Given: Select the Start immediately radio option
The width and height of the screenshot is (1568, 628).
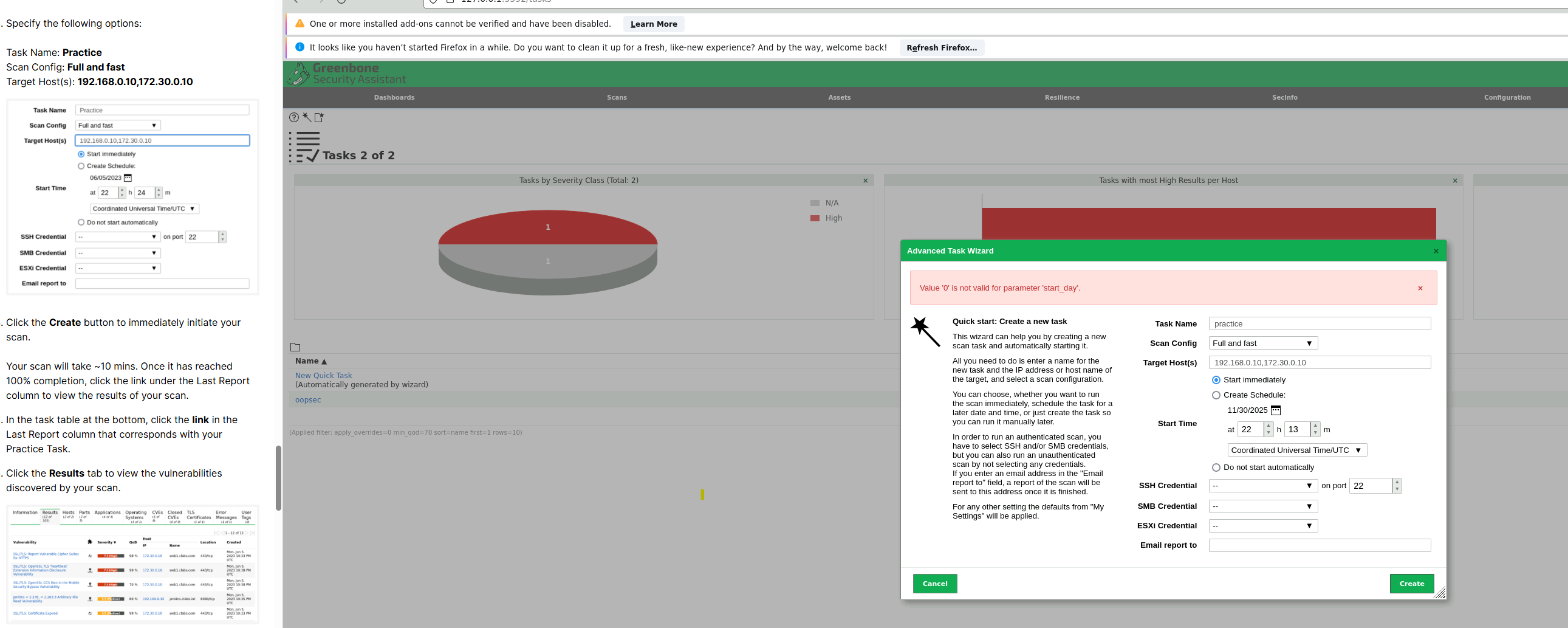Looking at the screenshot, I should coord(1216,380).
